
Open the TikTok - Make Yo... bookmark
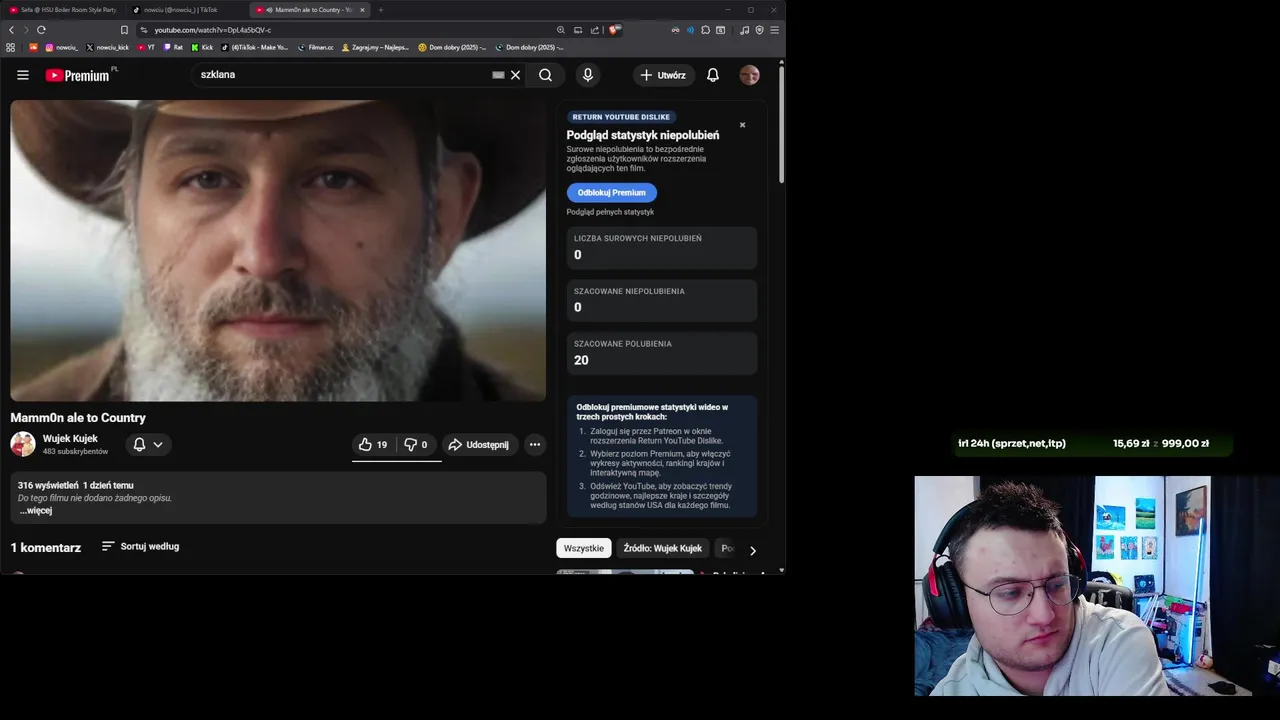(255, 47)
